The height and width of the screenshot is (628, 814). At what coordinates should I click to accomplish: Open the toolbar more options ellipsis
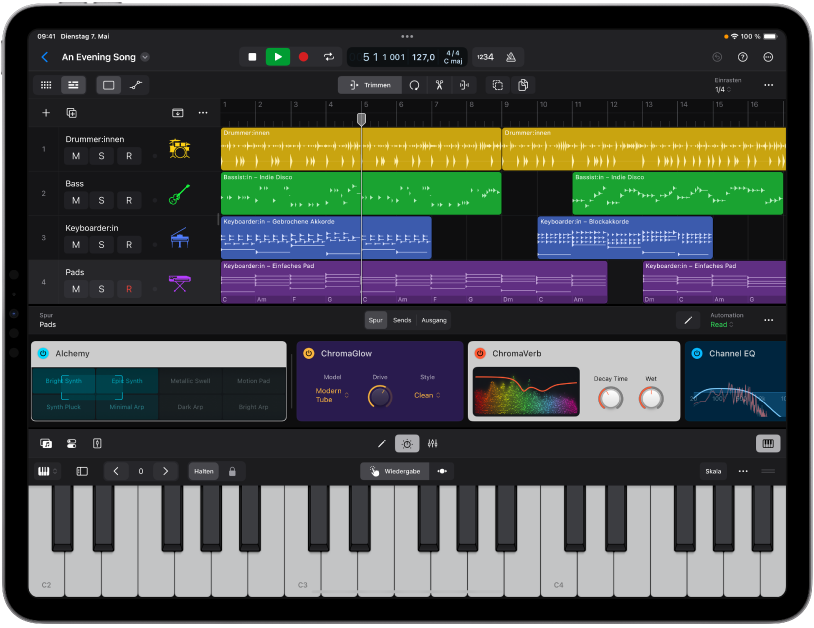pos(768,85)
